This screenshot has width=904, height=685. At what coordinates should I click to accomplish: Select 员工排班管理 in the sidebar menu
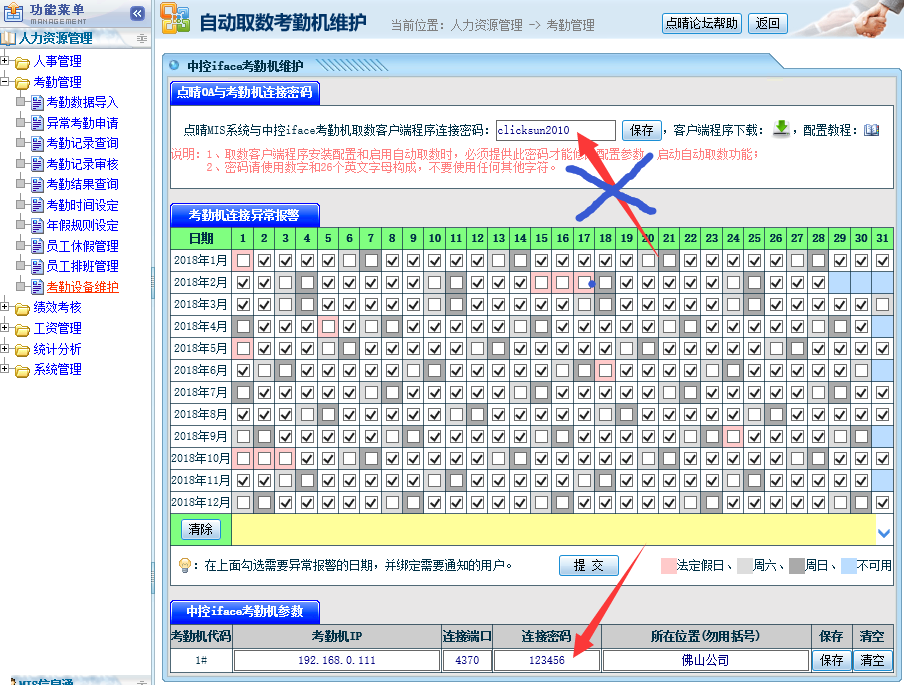click(x=82, y=266)
